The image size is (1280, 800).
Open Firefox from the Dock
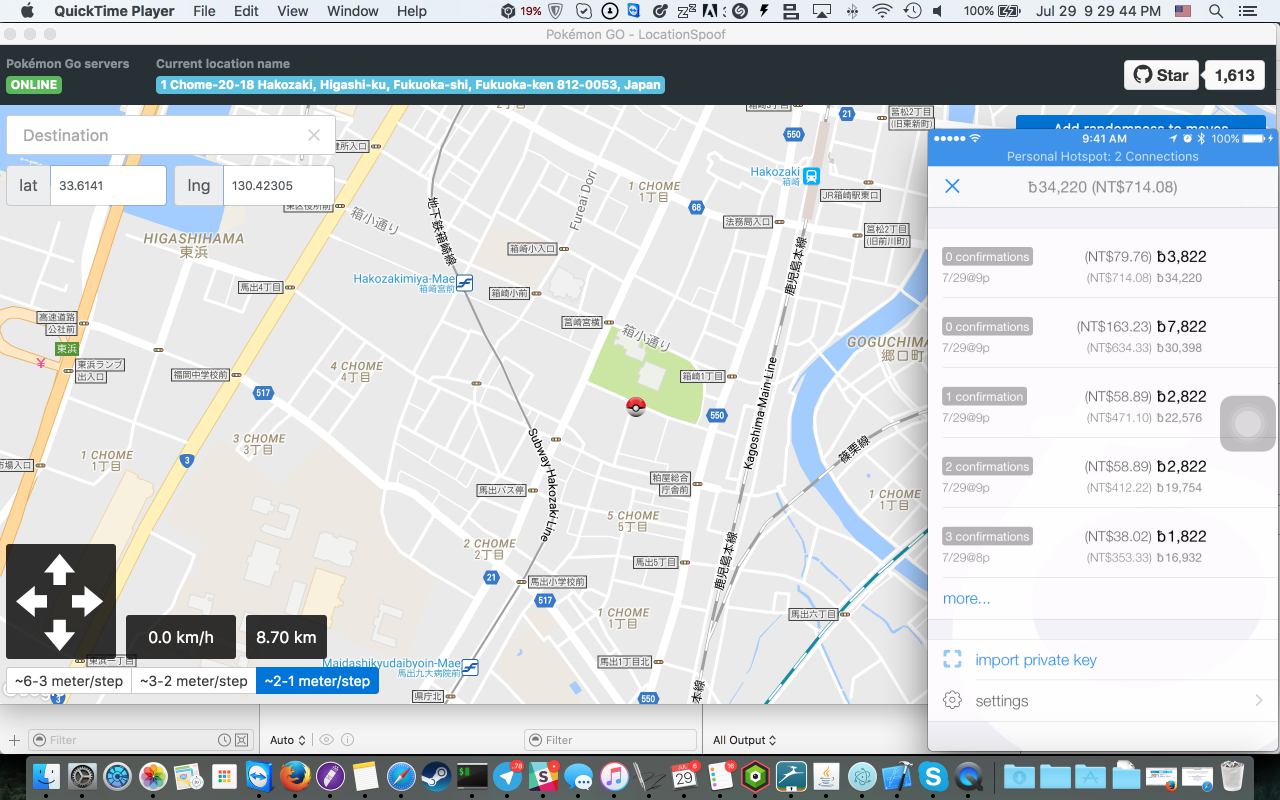tap(294, 776)
